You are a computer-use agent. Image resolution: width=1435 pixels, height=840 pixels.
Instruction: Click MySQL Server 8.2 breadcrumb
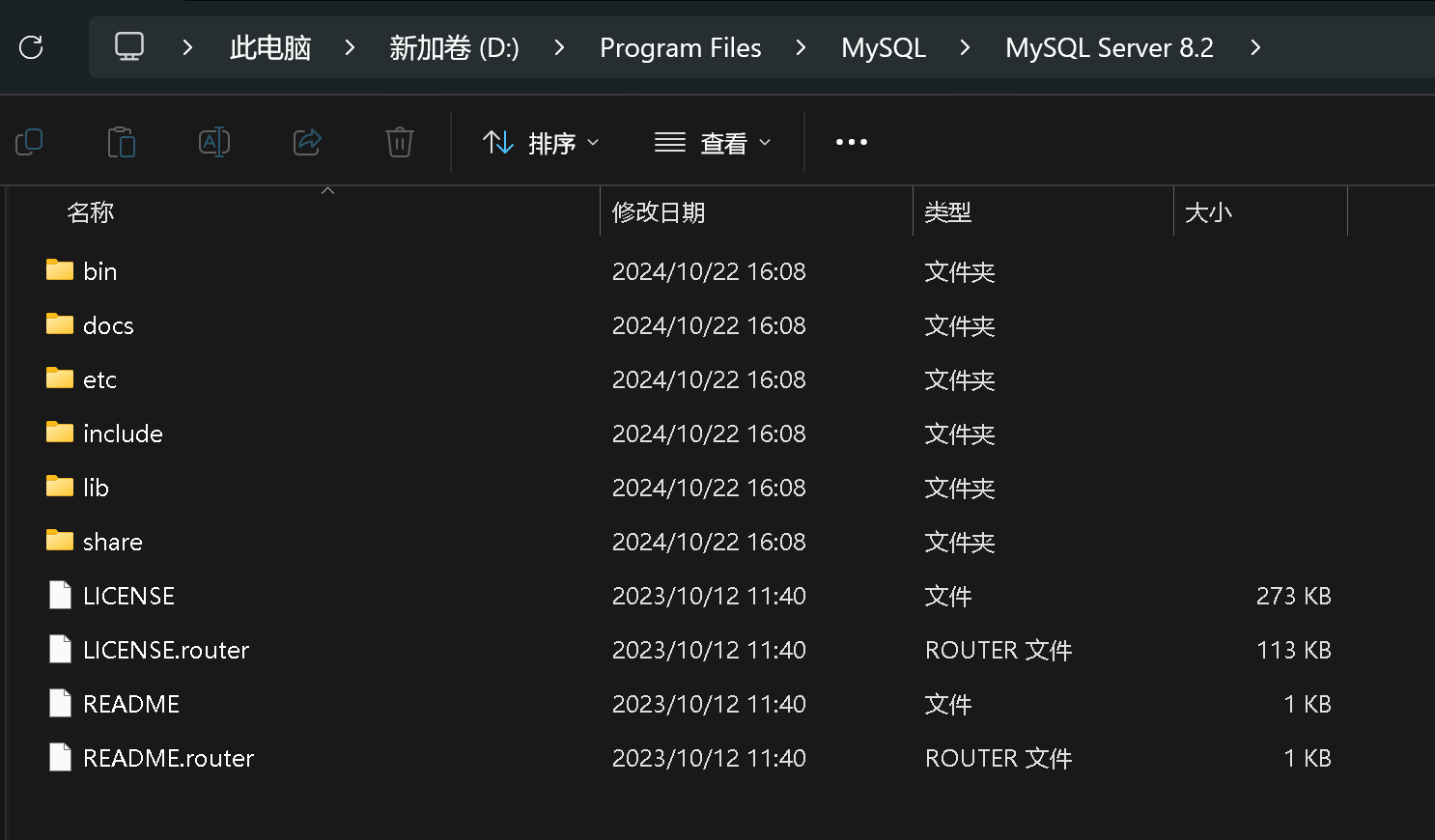(1110, 47)
